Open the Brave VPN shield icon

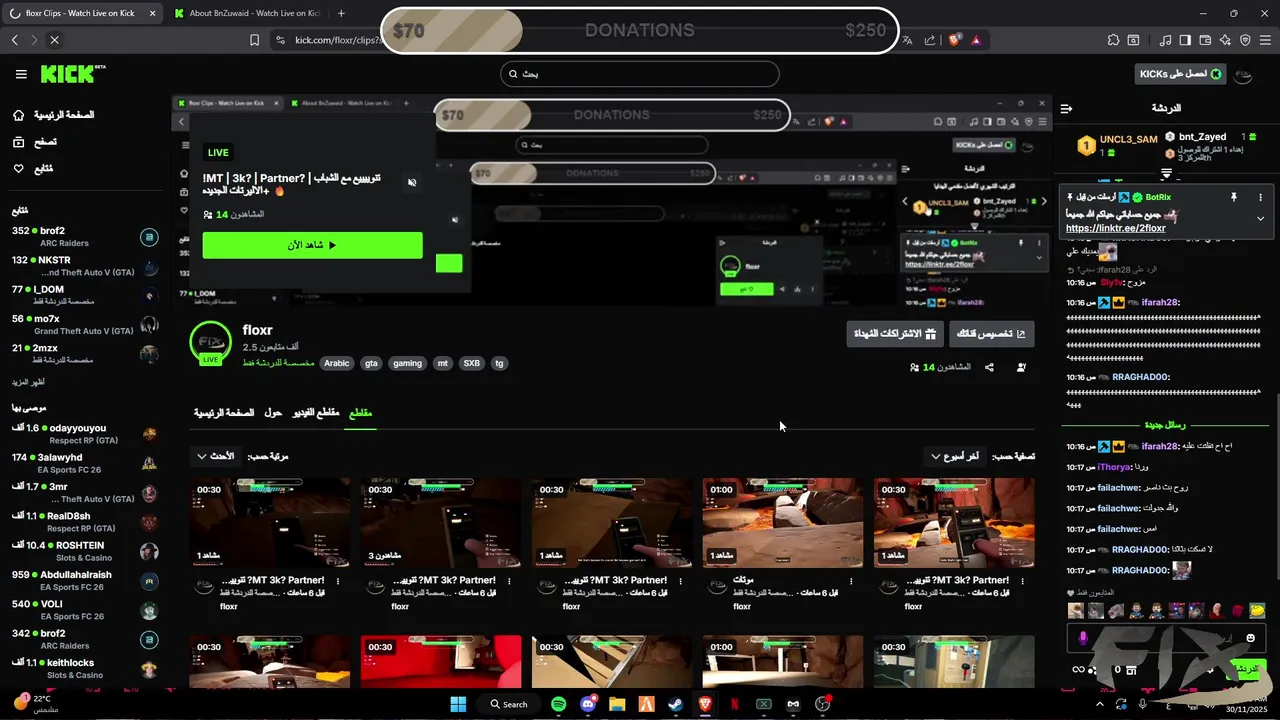pyautogui.click(x=1245, y=40)
